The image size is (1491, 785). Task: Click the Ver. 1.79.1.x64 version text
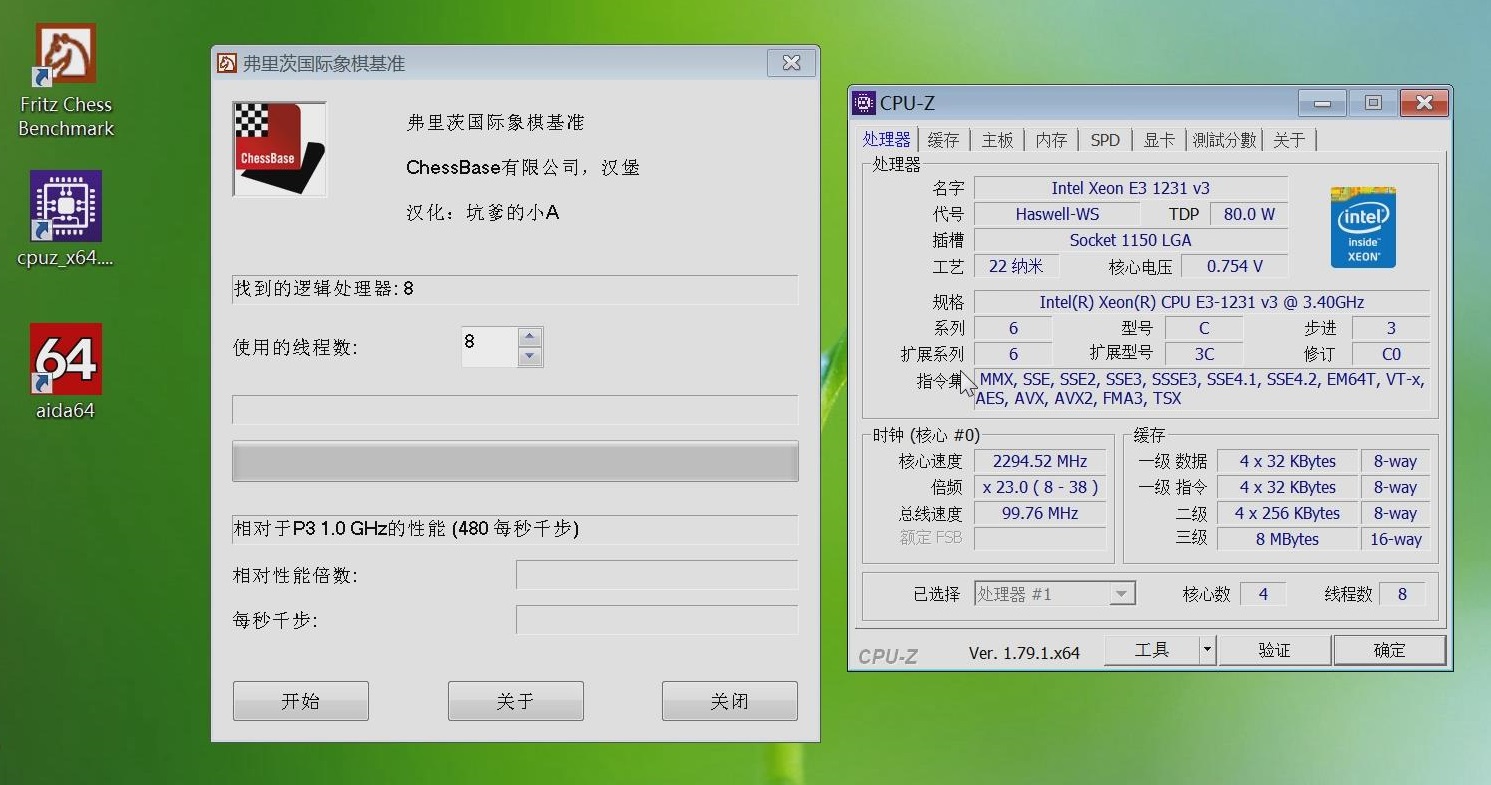click(x=1024, y=653)
